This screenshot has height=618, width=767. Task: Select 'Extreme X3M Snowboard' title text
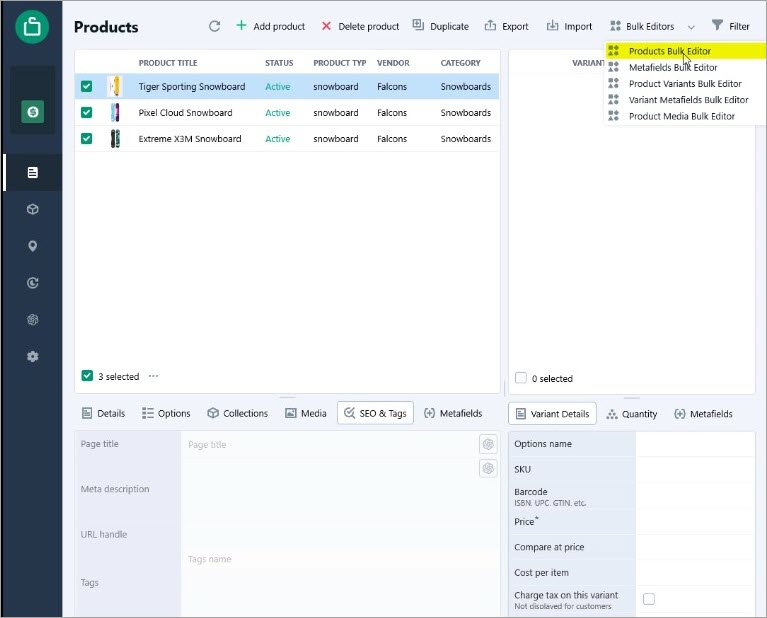(190, 138)
